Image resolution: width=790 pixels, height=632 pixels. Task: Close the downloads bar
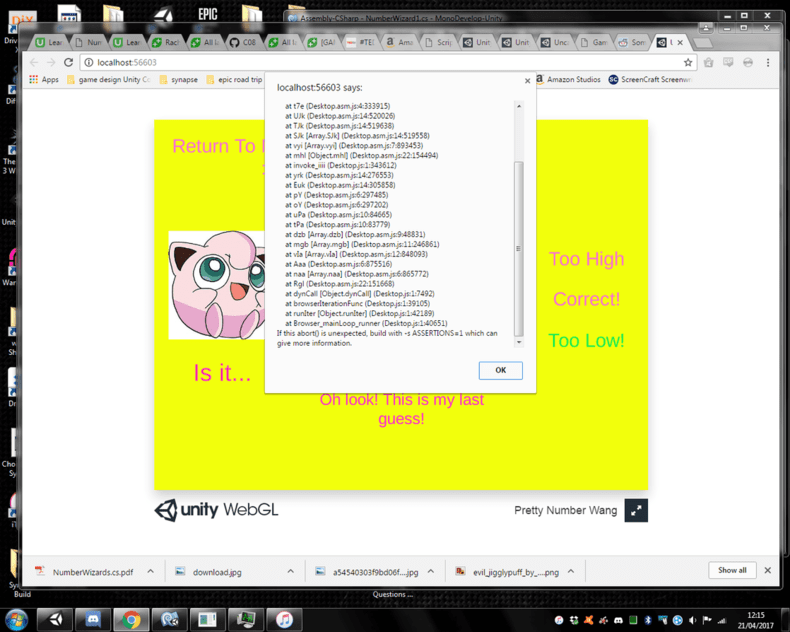(x=768, y=570)
